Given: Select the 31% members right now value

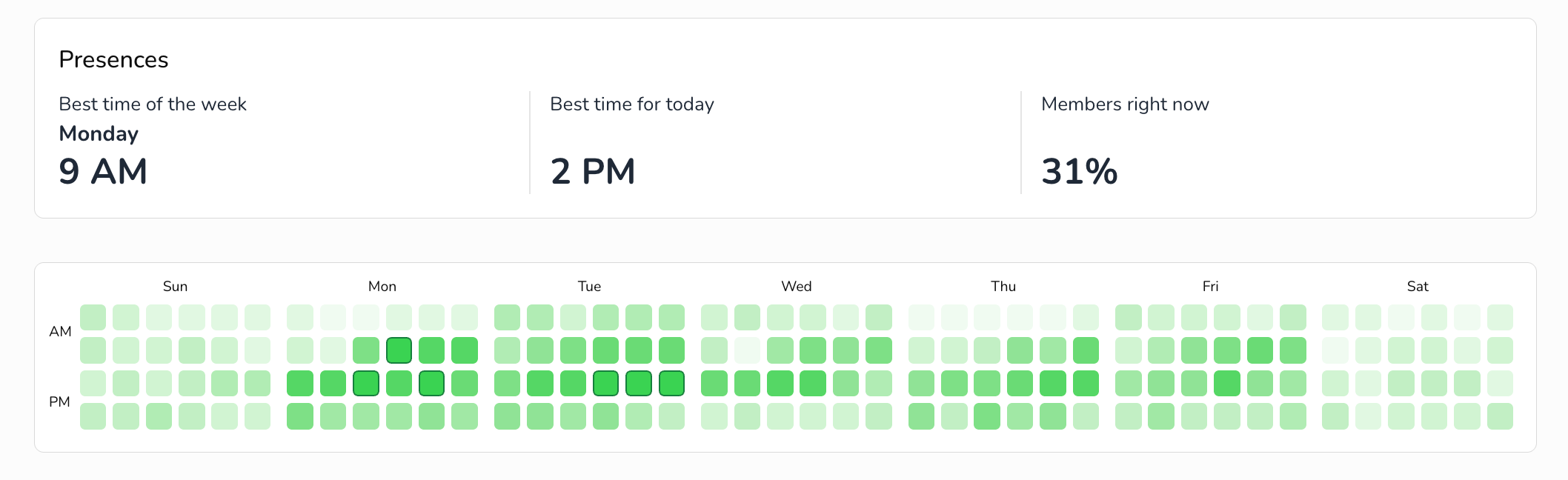Looking at the screenshot, I should 1079,171.
